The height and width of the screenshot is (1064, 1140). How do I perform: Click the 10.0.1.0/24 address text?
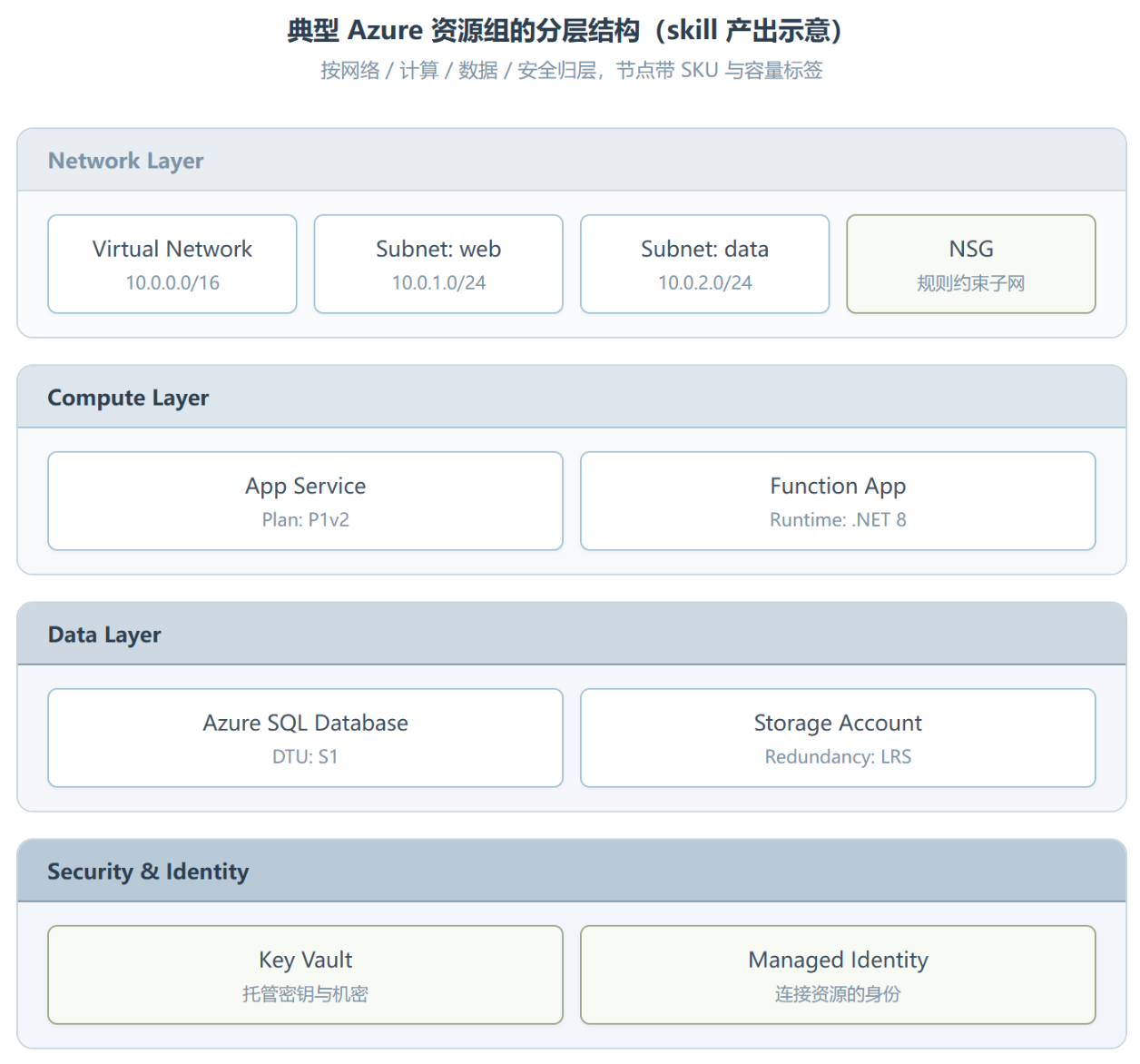point(438,283)
